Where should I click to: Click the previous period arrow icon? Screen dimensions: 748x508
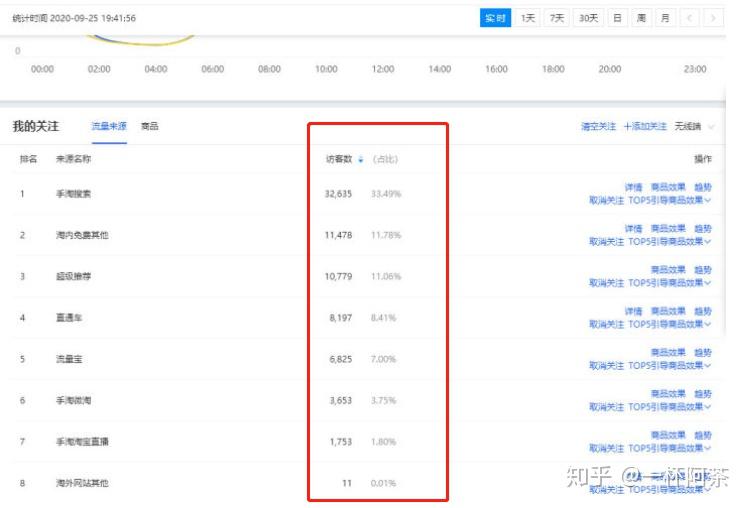click(x=689, y=18)
